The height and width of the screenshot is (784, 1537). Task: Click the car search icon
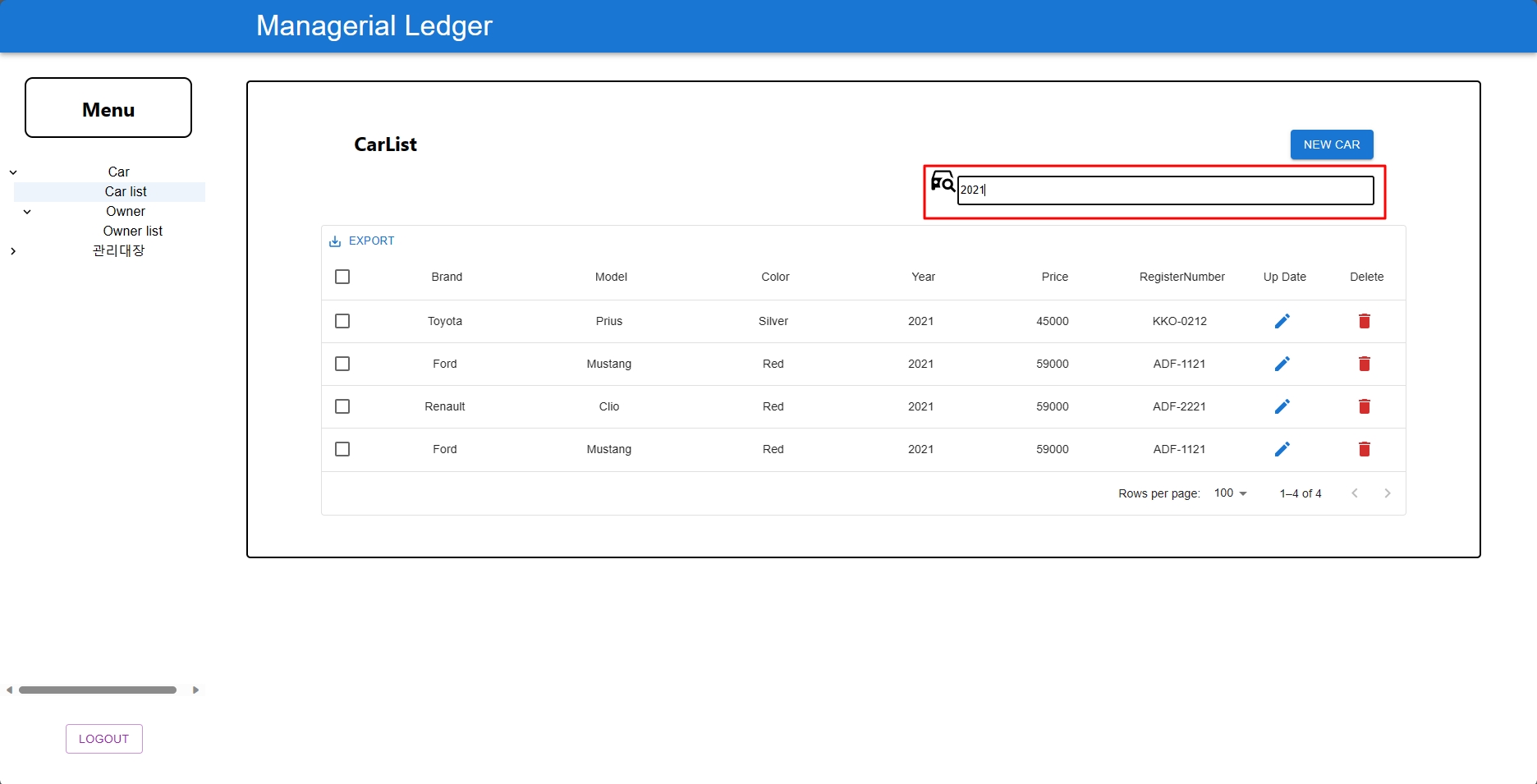click(x=943, y=181)
